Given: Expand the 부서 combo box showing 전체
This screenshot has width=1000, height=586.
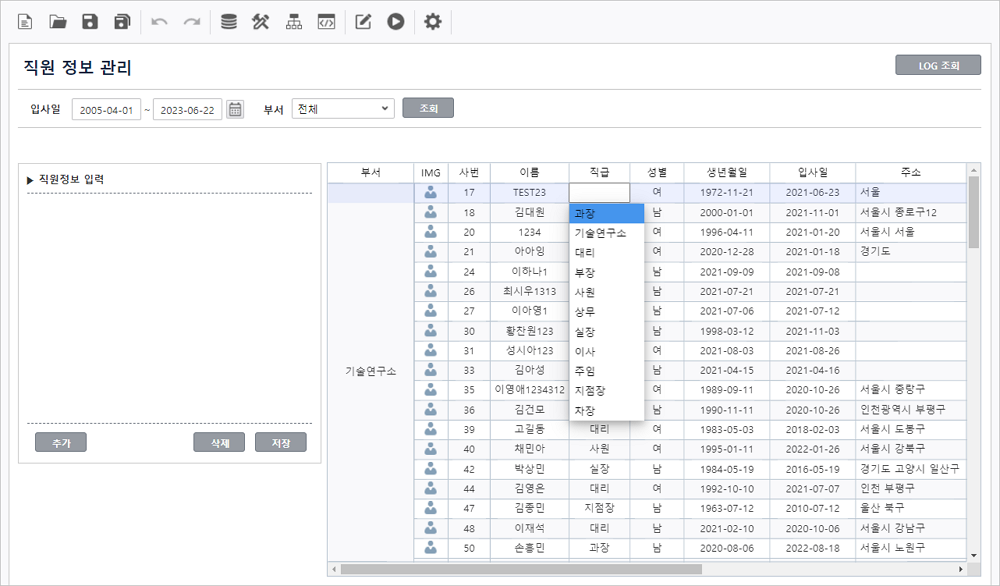Looking at the screenshot, I should coord(343,109).
